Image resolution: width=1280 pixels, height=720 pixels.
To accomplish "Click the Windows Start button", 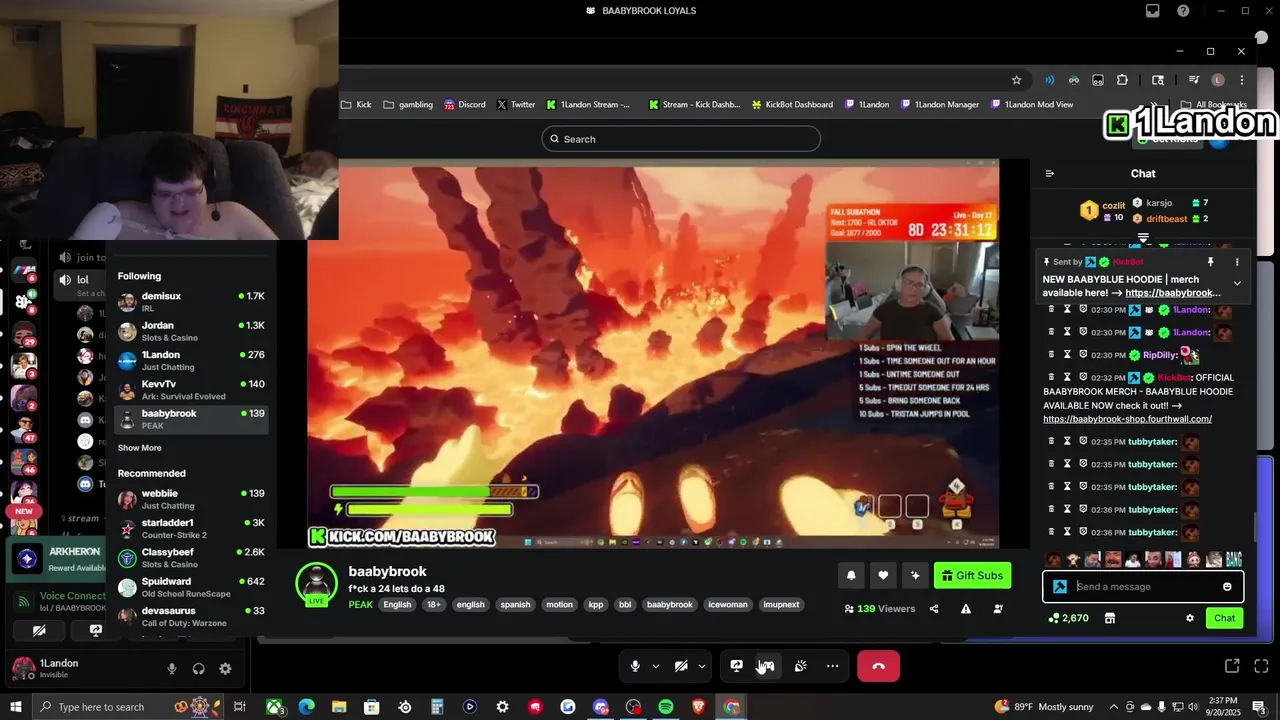I will pyautogui.click(x=15, y=707).
